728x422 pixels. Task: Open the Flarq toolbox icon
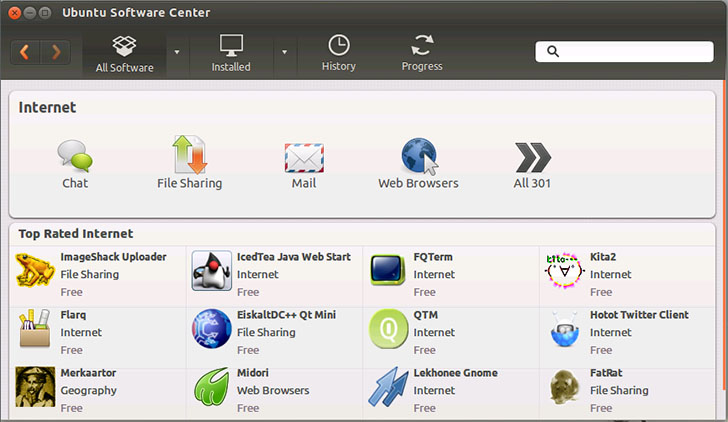point(34,329)
